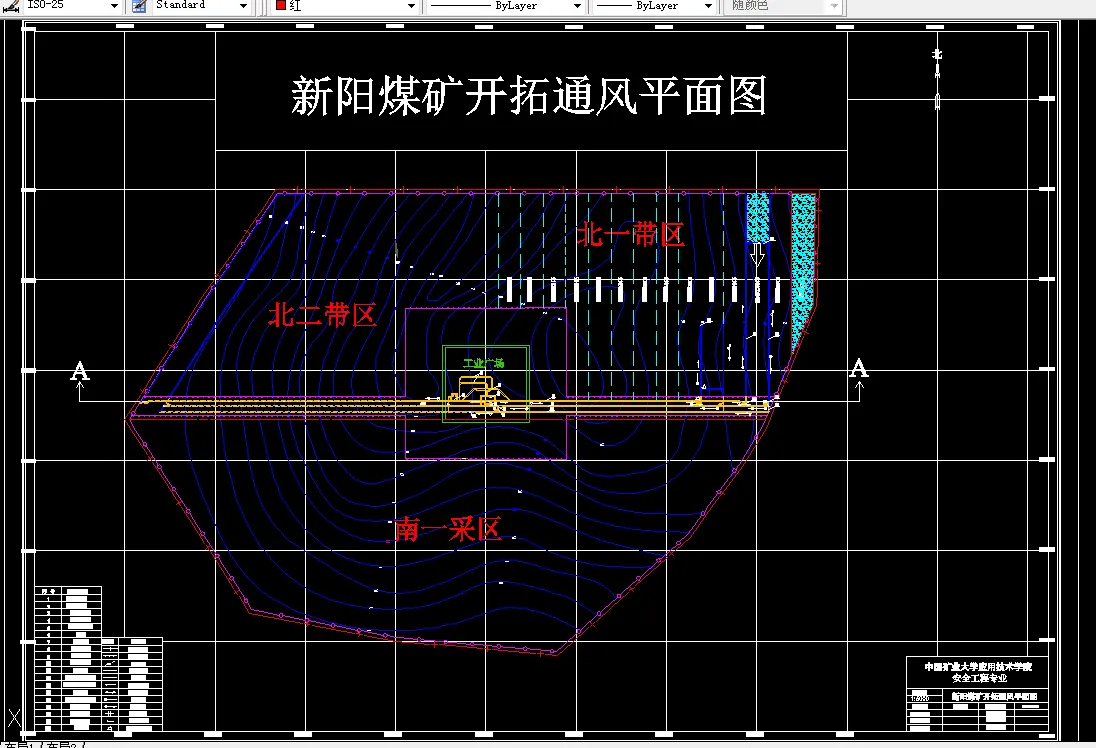The image size is (1096, 748).
Task: Switch to the 布局1 layout tab
Action: [x=18, y=744]
